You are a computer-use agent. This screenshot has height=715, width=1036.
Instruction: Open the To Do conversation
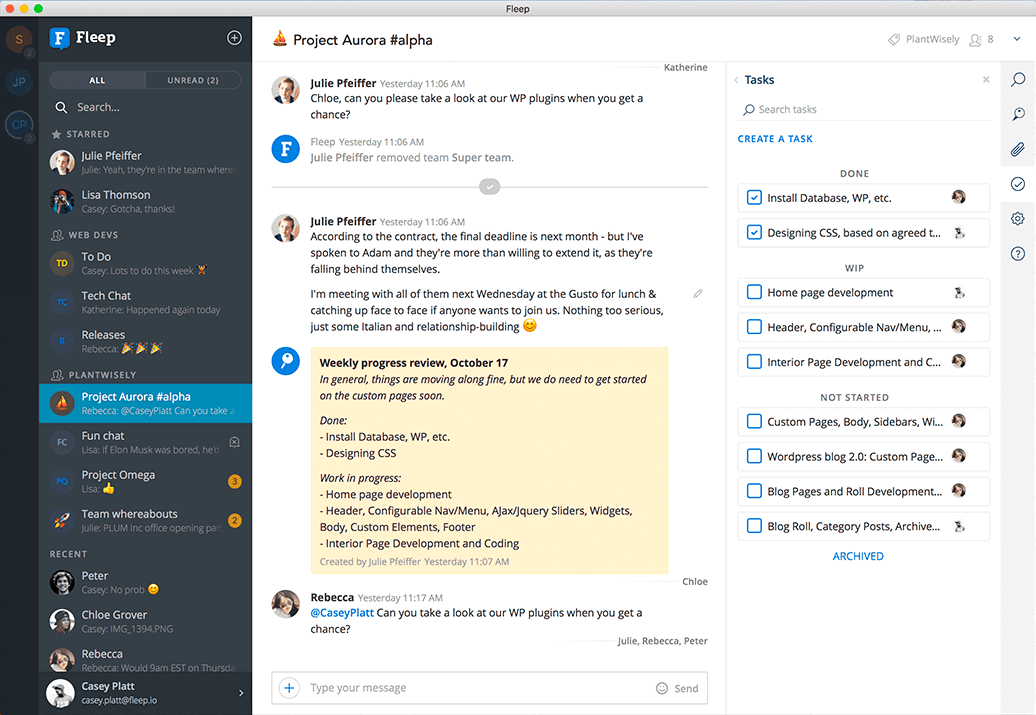145,264
